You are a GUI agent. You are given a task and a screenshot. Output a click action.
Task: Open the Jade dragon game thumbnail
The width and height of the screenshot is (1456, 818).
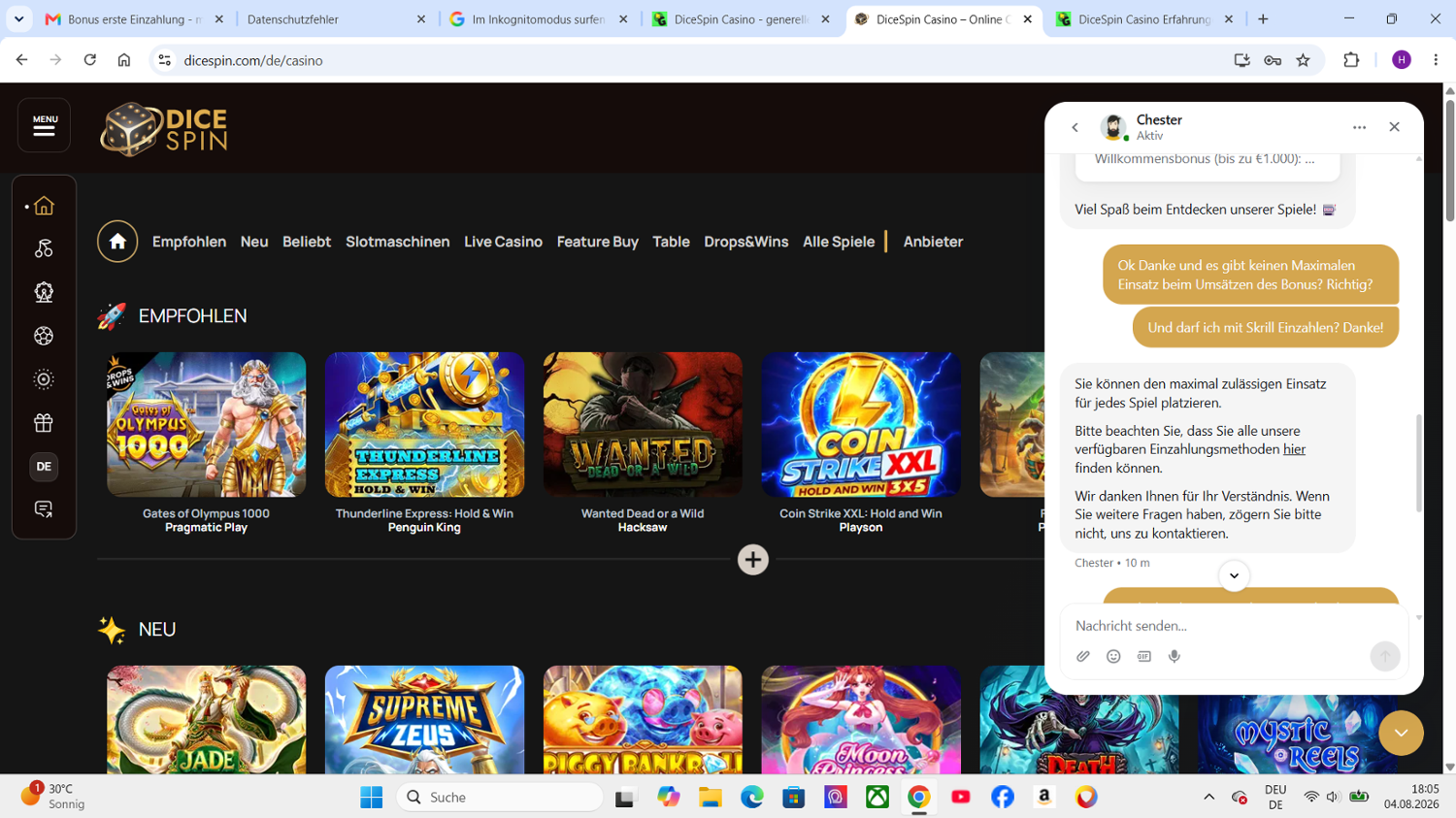[x=207, y=719]
